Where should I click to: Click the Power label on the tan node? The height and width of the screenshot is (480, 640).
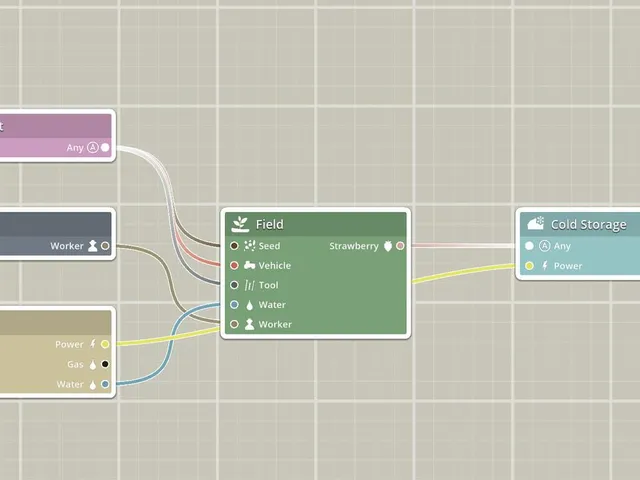pyautogui.click(x=69, y=344)
